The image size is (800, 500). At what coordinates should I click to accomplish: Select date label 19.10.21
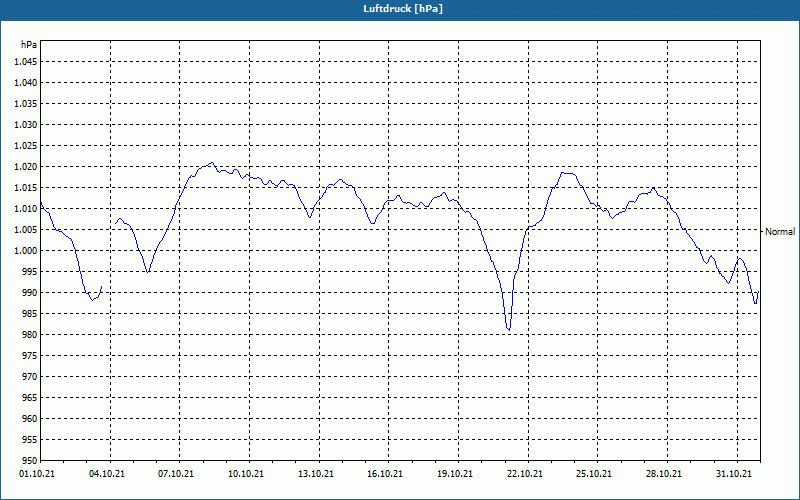pos(455,474)
